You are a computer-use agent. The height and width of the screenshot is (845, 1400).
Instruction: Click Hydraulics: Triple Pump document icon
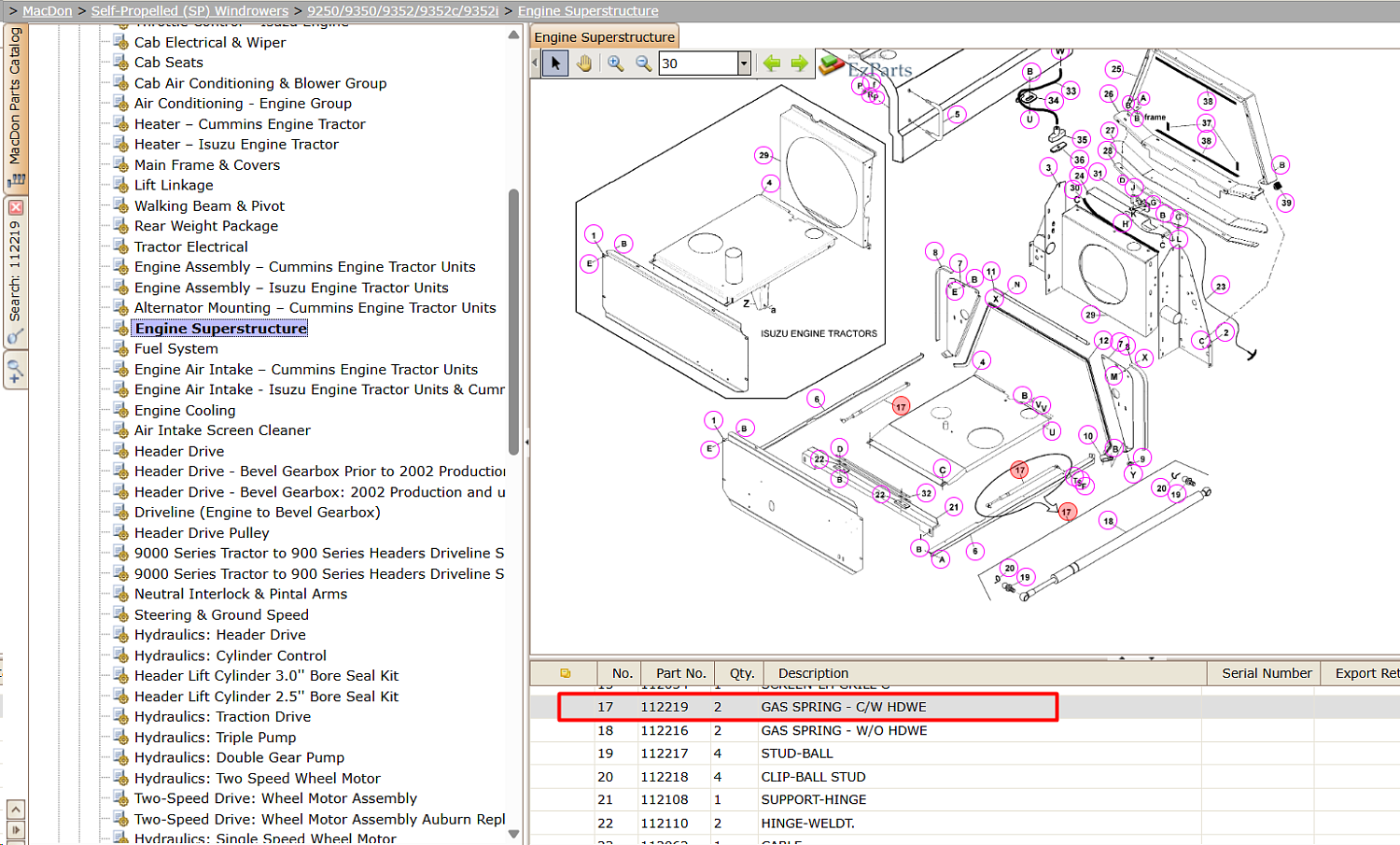click(120, 737)
